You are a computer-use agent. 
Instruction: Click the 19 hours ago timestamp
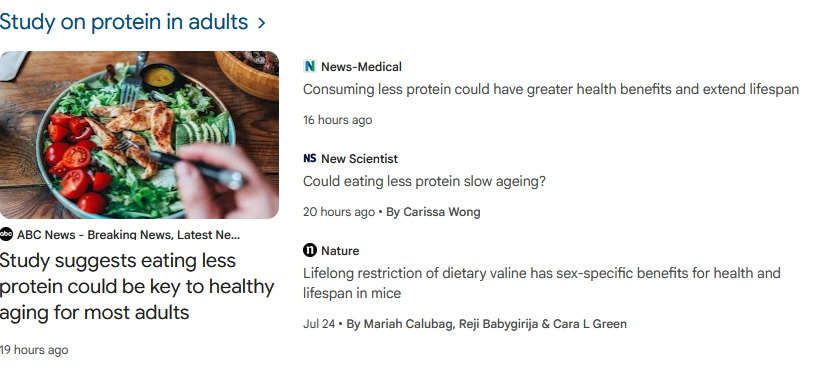[34, 350]
